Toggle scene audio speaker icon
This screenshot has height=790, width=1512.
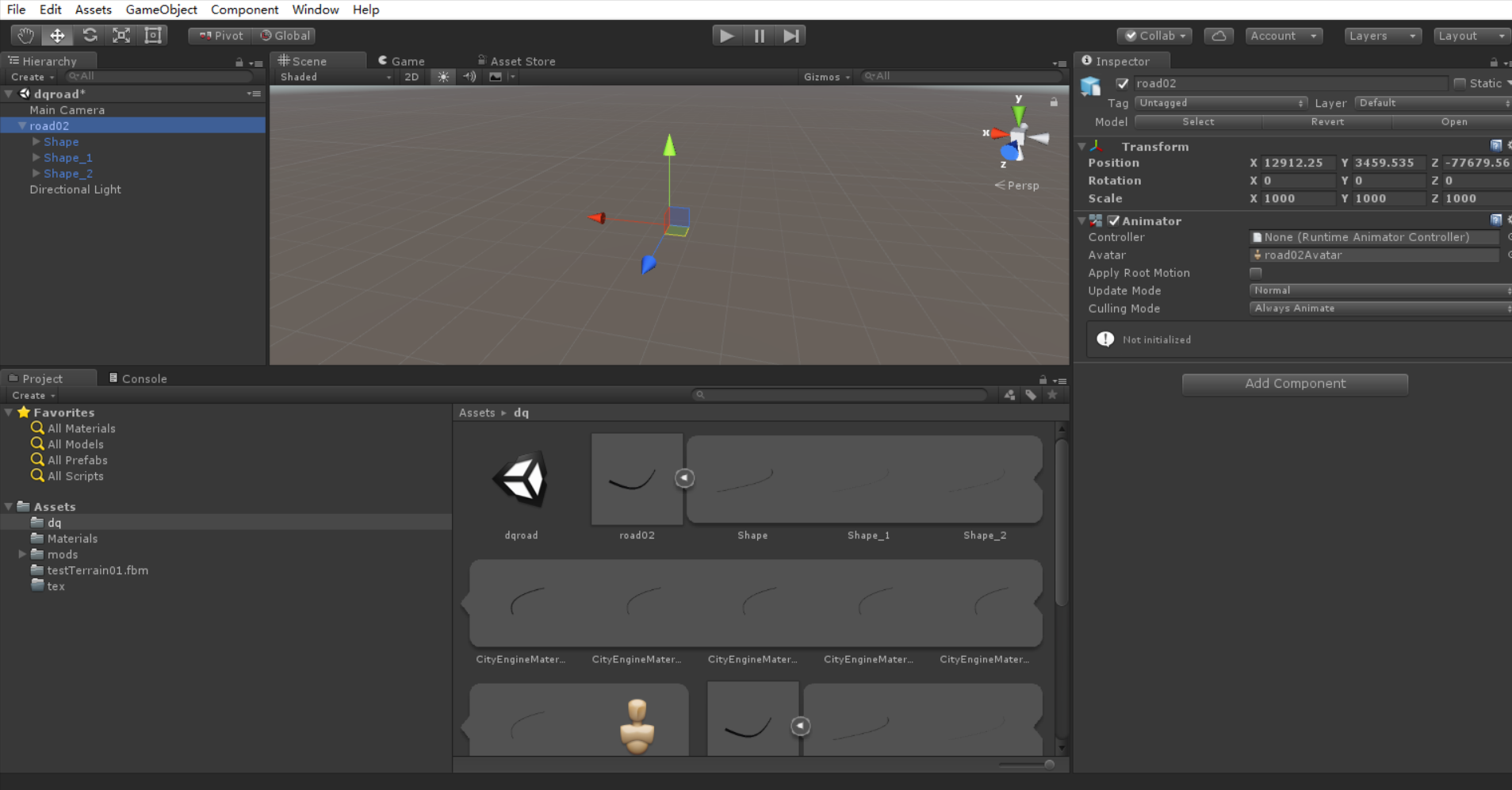[x=469, y=77]
